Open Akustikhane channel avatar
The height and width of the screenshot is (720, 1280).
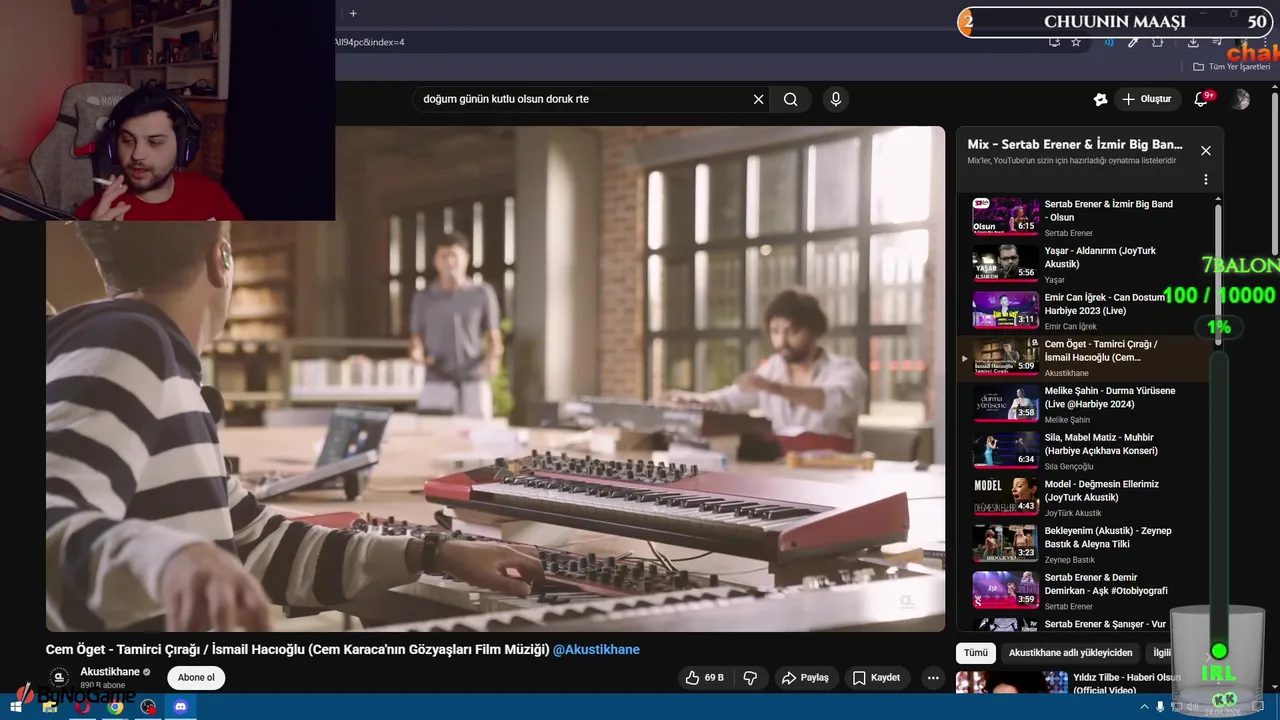pyautogui.click(x=60, y=678)
